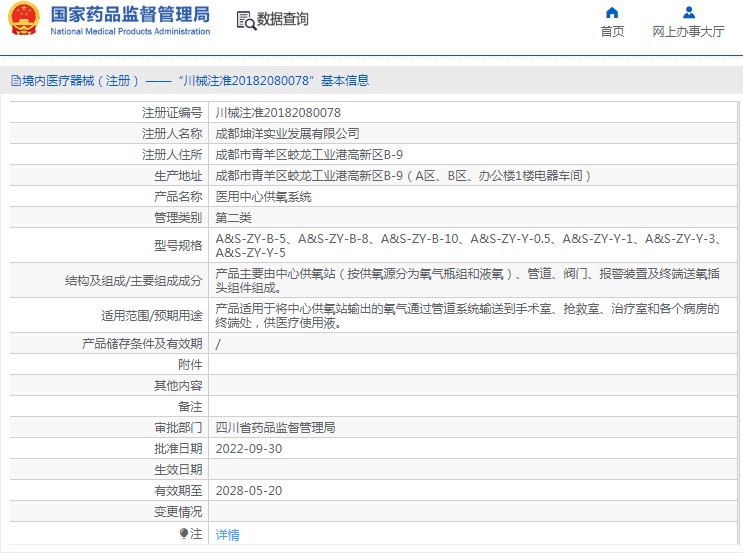Click the 管理类别 row label

(x=178, y=218)
